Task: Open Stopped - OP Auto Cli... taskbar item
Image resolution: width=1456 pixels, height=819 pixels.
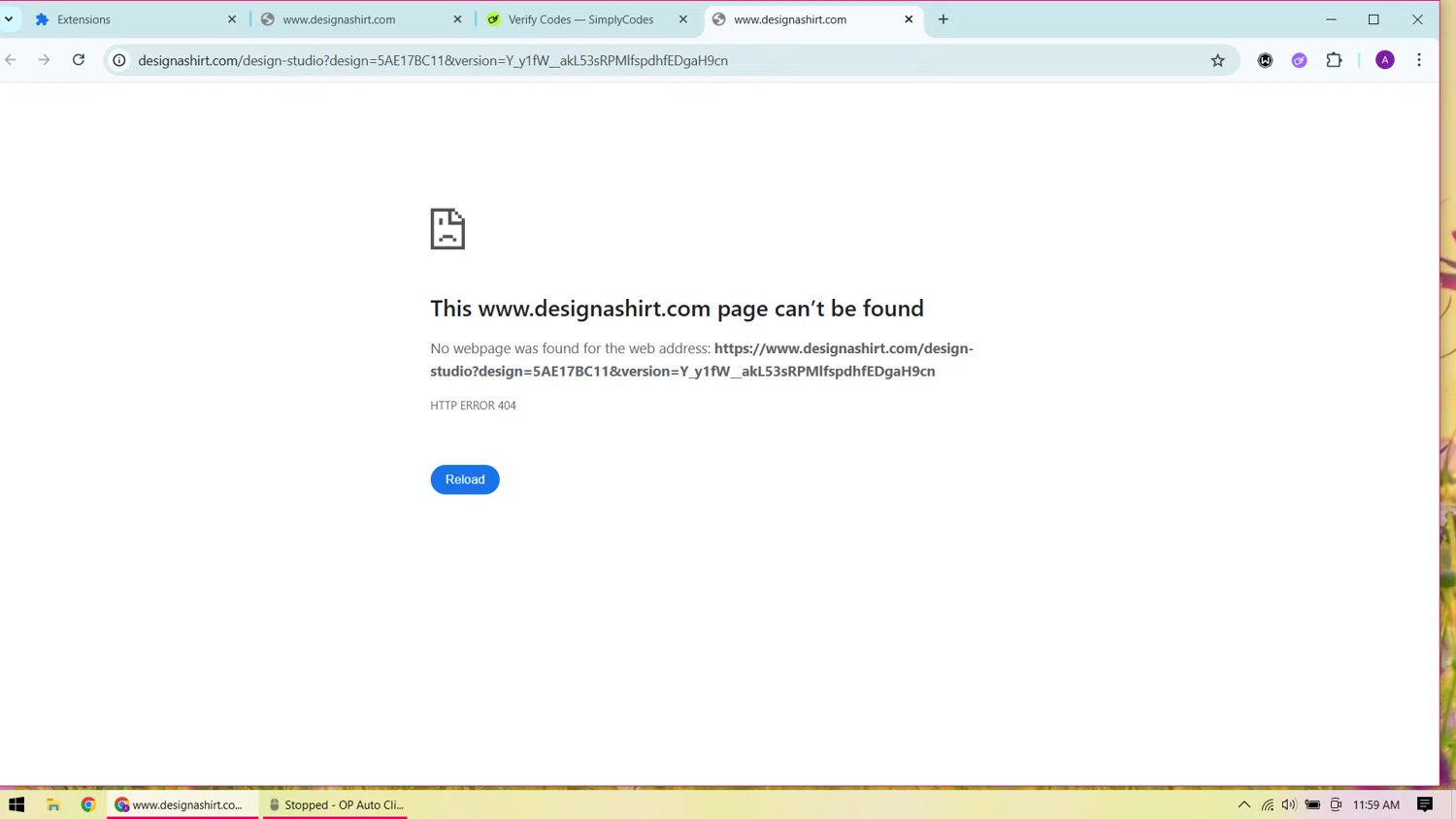Action: pyautogui.click(x=335, y=804)
